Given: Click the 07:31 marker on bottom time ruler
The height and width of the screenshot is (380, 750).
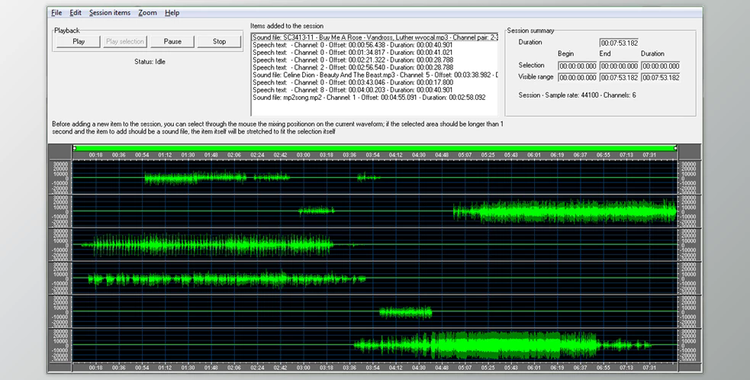Looking at the screenshot, I should [x=650, y=368].
